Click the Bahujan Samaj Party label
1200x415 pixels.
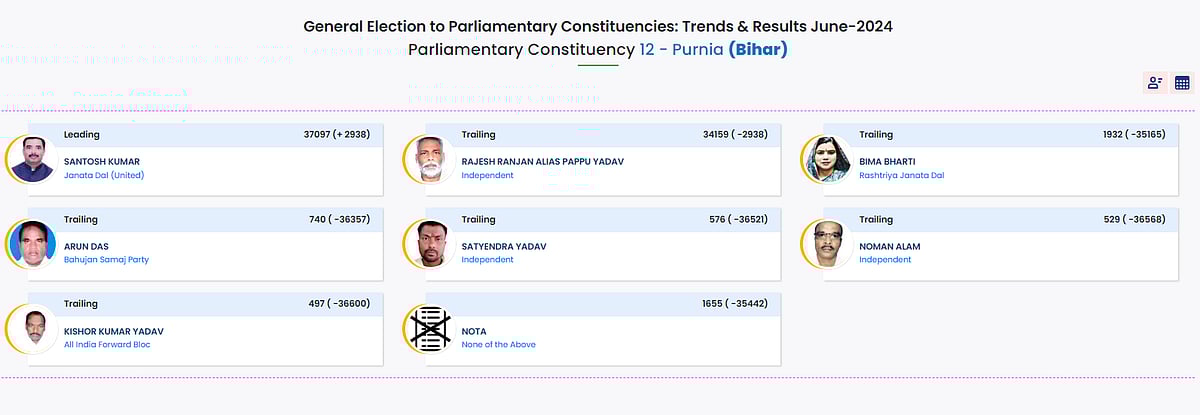106,260
